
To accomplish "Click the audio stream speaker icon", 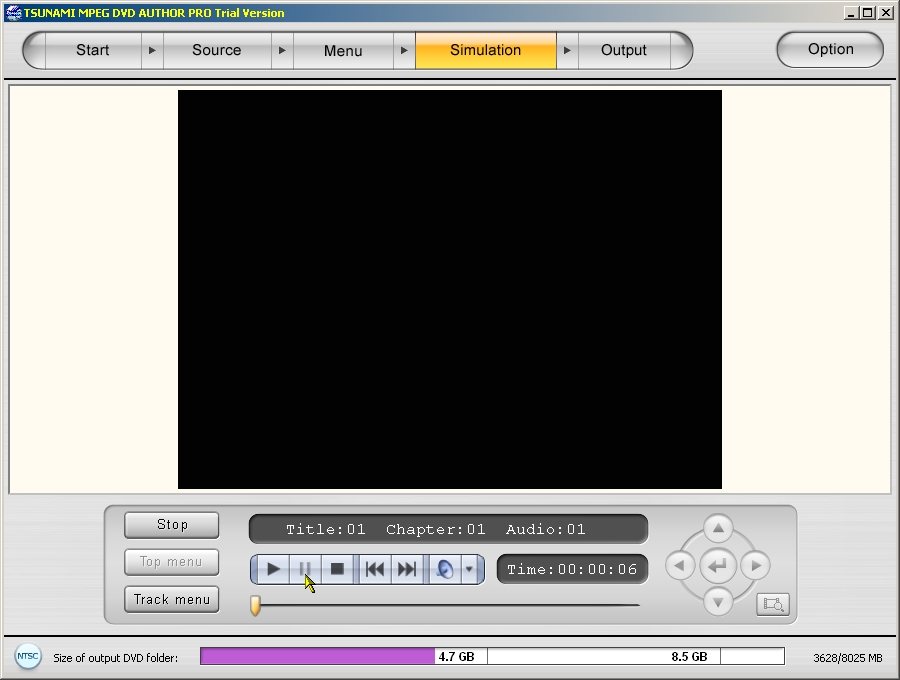I will (445, 569).
